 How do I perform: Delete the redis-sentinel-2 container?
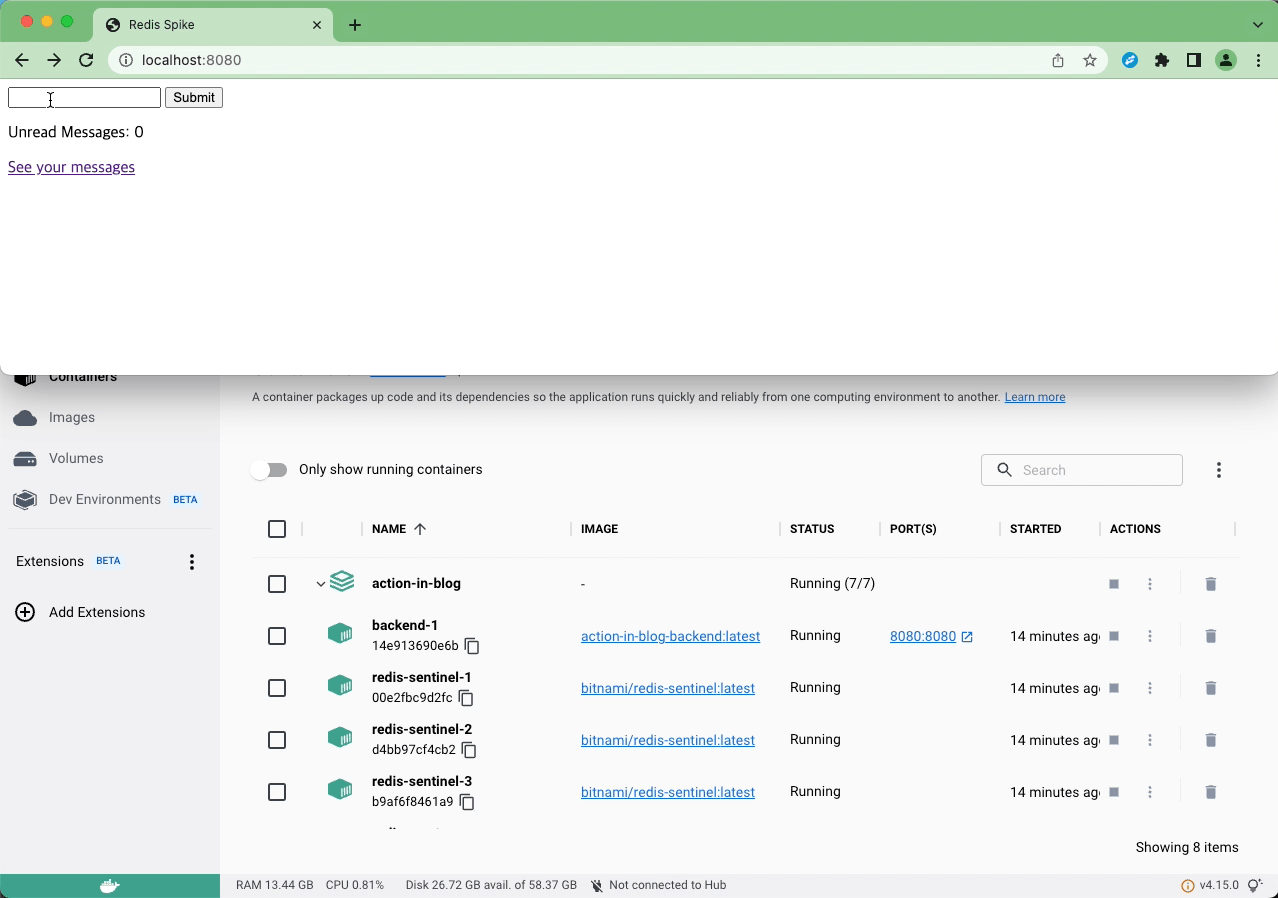click(x=1211, y=740)
